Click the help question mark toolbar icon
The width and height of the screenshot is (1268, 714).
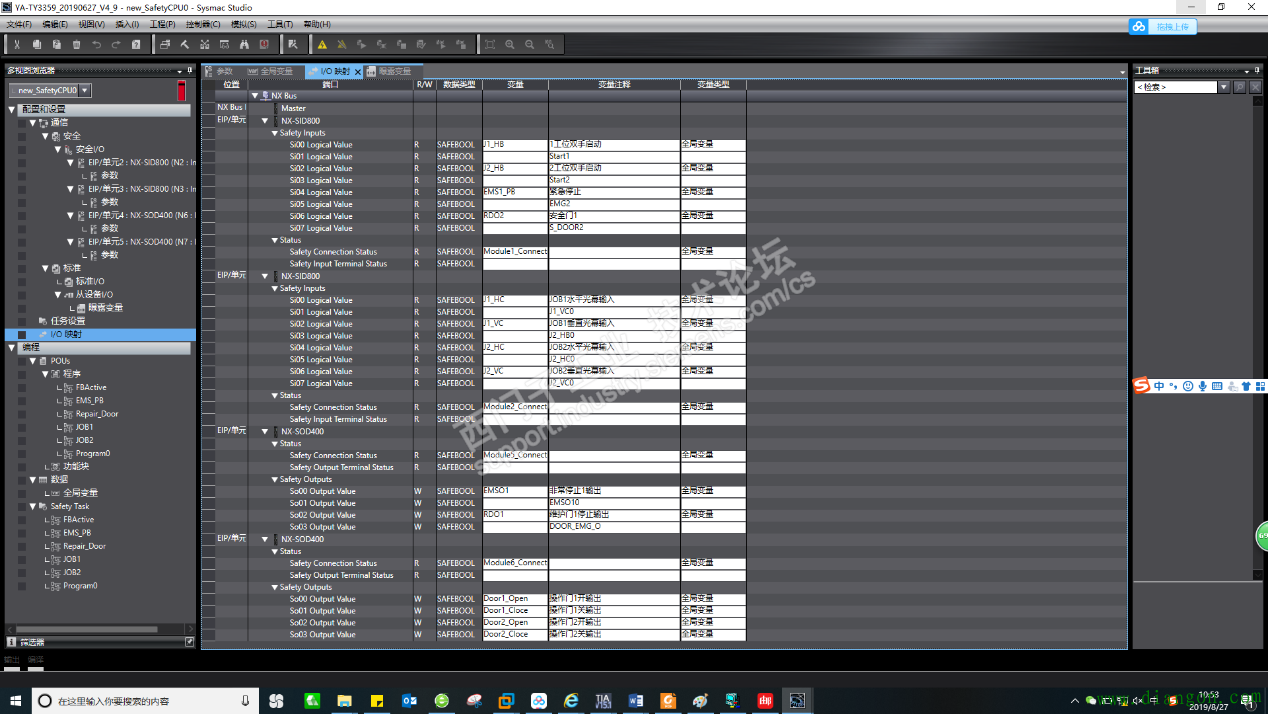pyautogui.click(x=136, y=44)
